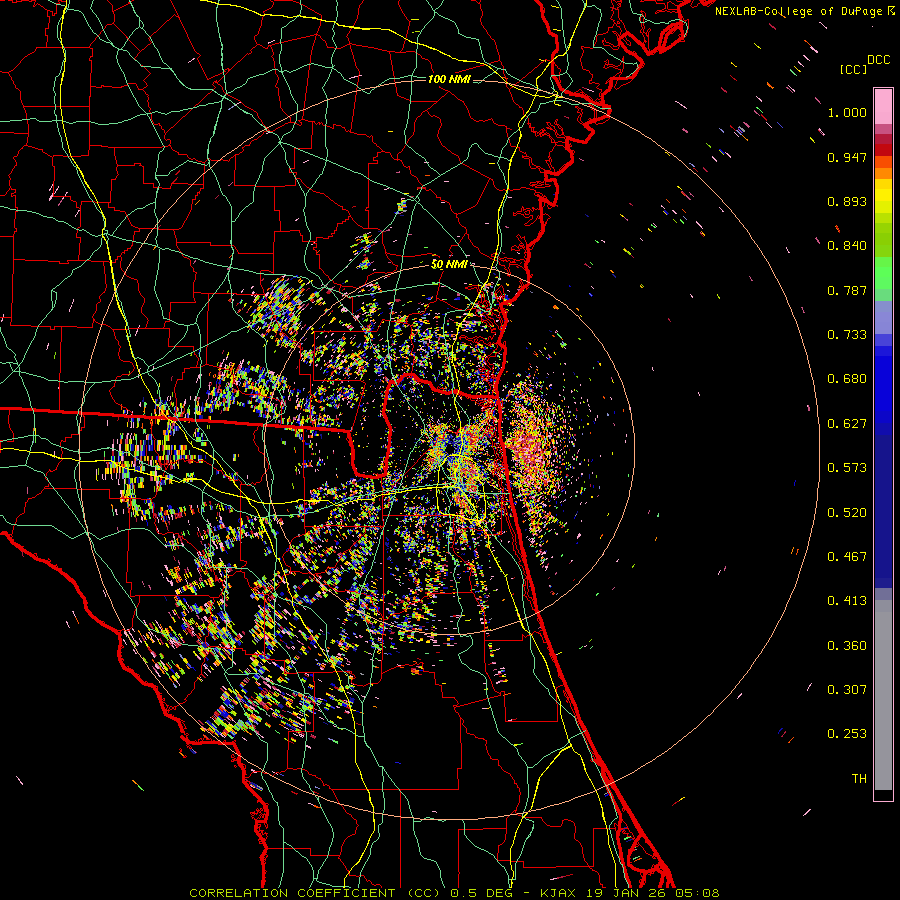Pick the light pink swatch on the color bar
This screenshot has height=900, width=900.
pyautogui.click(x=883, y=107)
